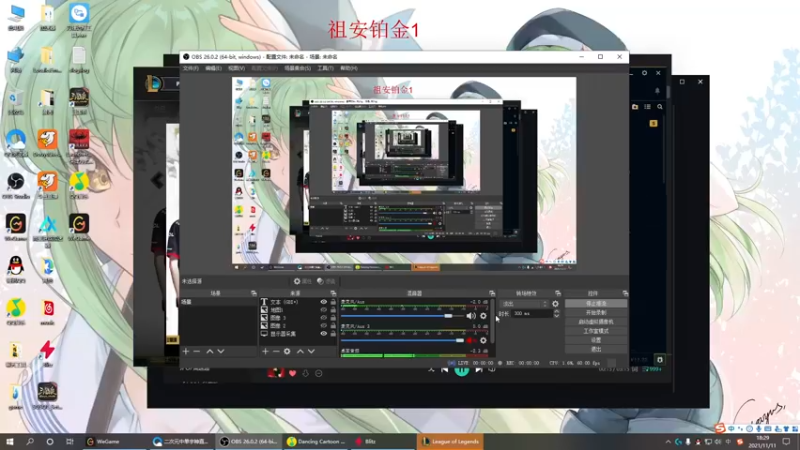Open the 麦克风/Aux audio settings gear

click(x=483, y=316)
